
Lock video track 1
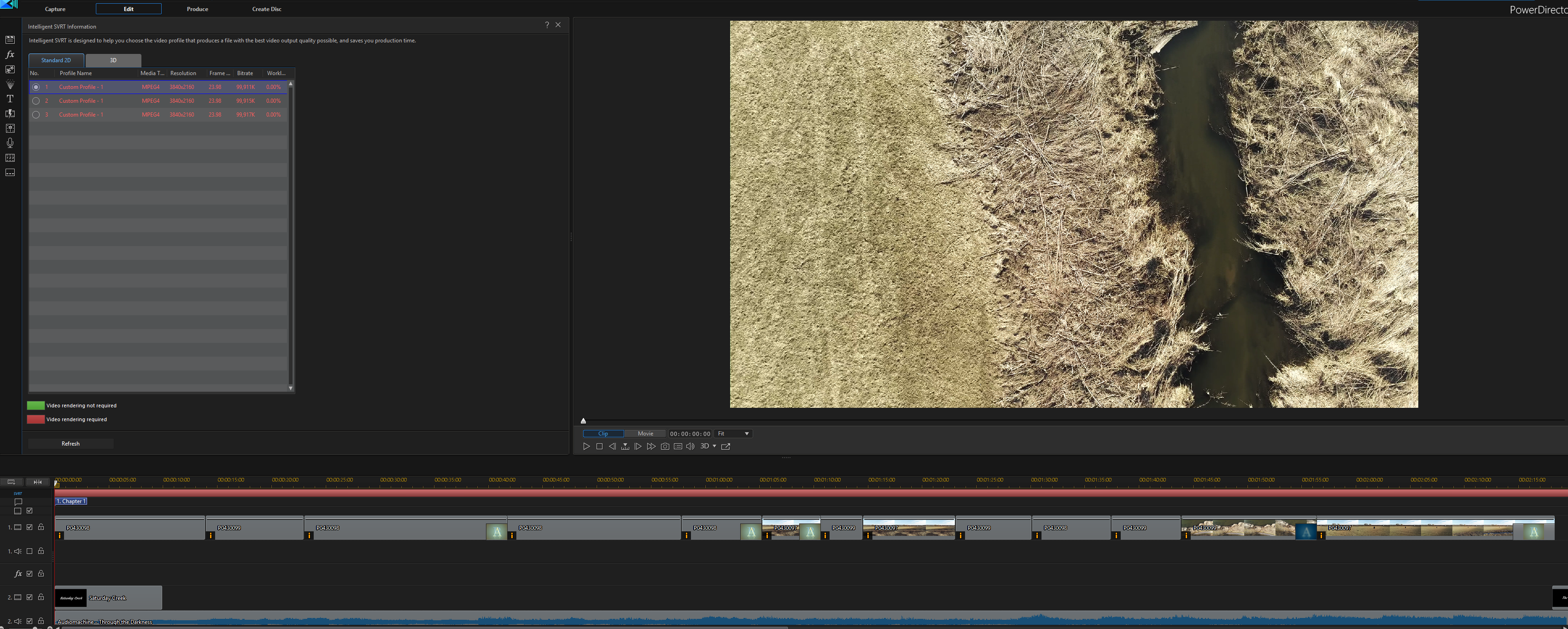click(x=41, y=527)
